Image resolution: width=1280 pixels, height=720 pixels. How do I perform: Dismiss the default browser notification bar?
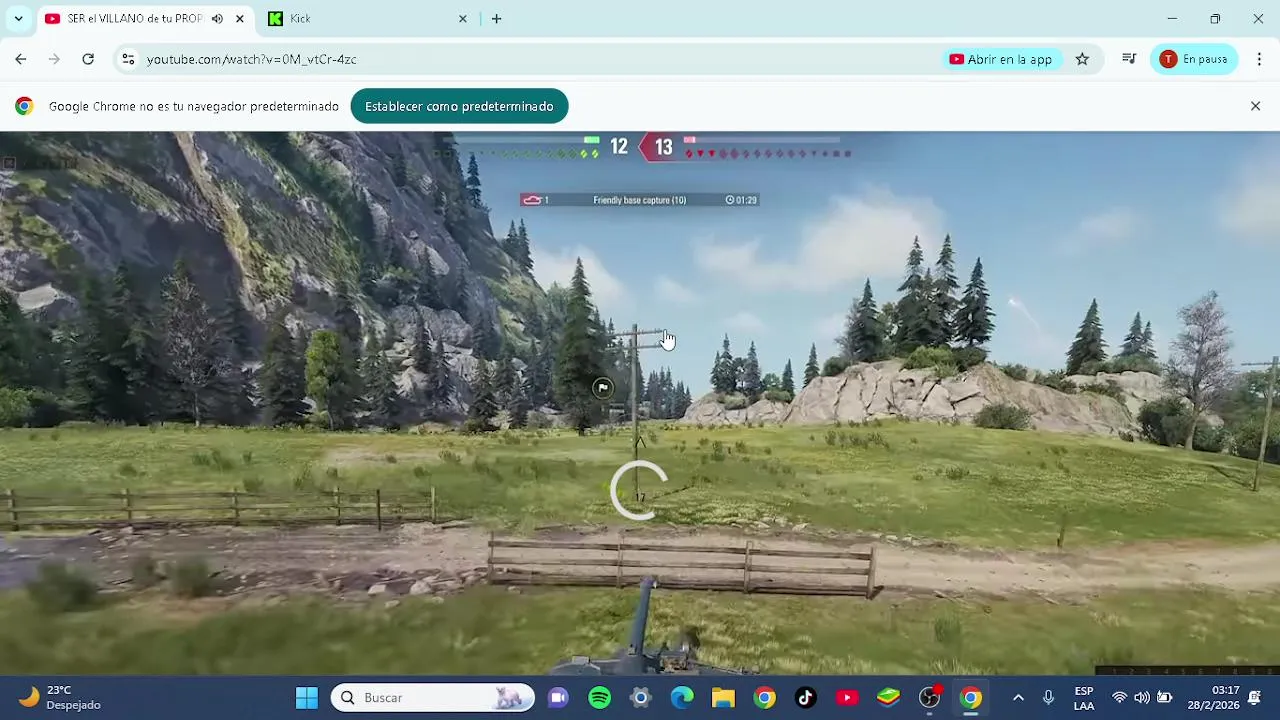point(1255,106)
